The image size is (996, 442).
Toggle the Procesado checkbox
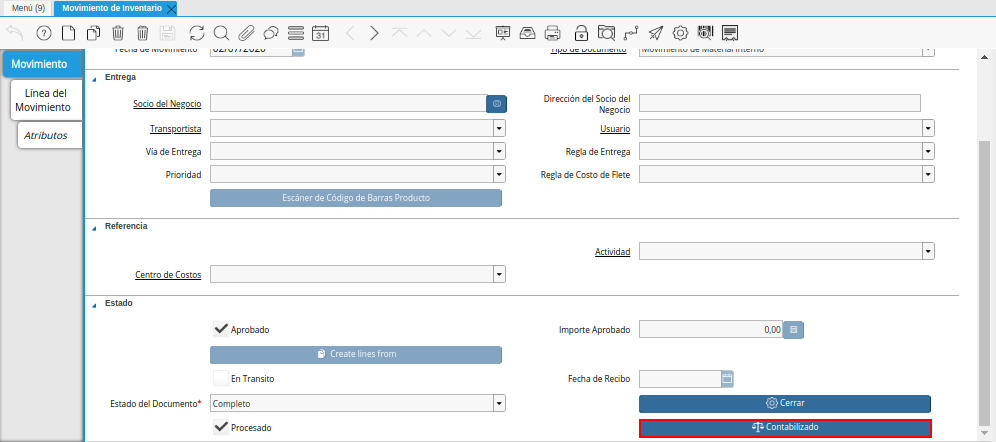(x=221, y=428)
